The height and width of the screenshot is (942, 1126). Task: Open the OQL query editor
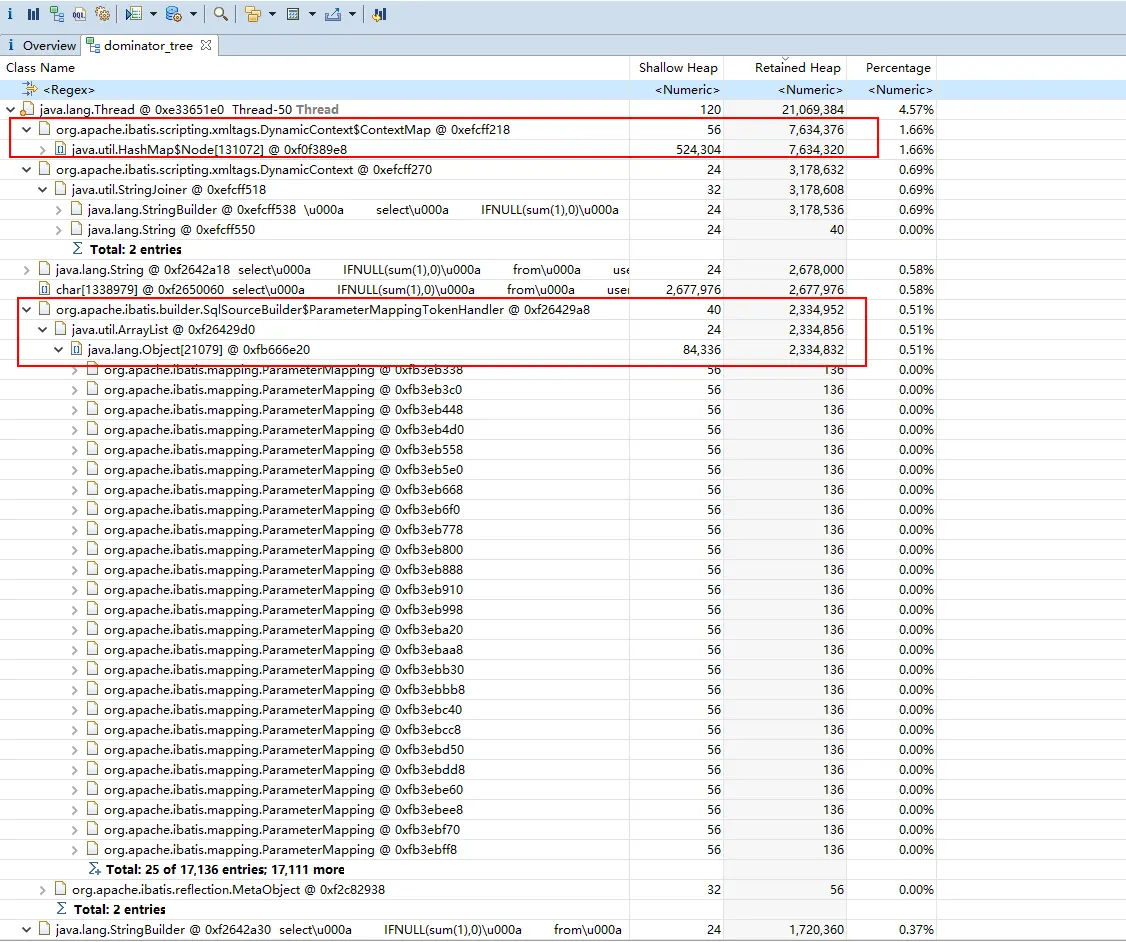[x=79, y=14]
